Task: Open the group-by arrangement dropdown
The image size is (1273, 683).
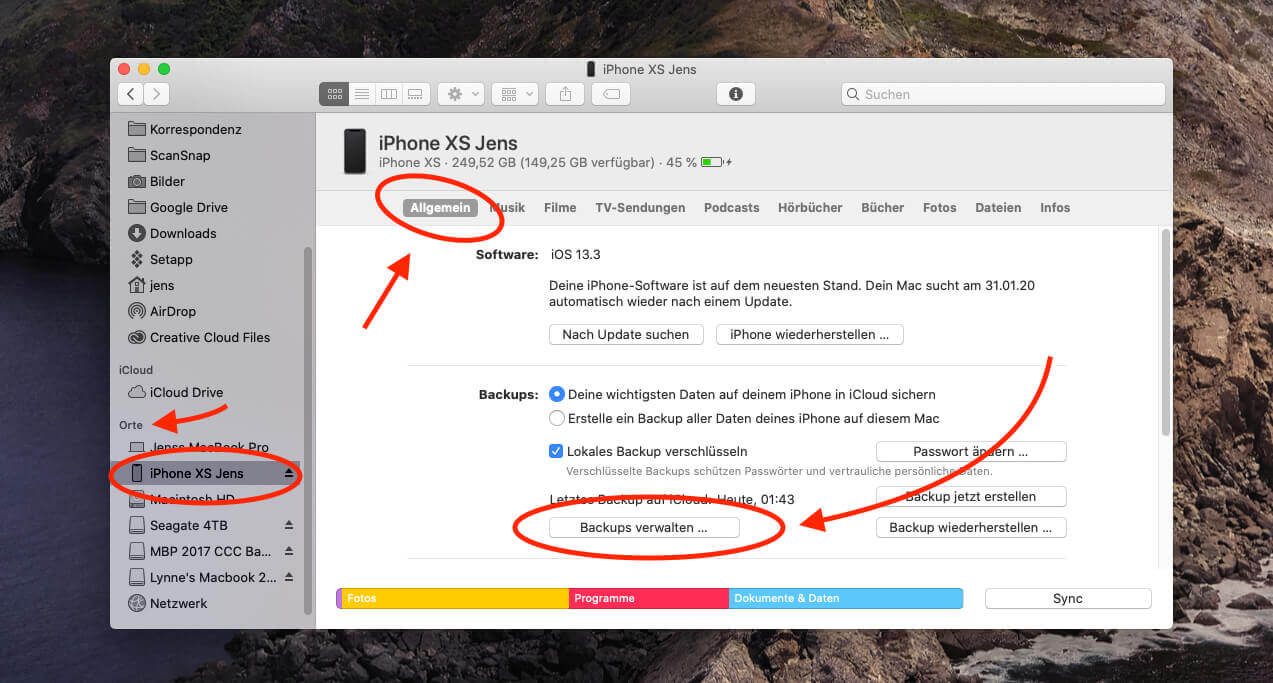Action: pos(517,94)
